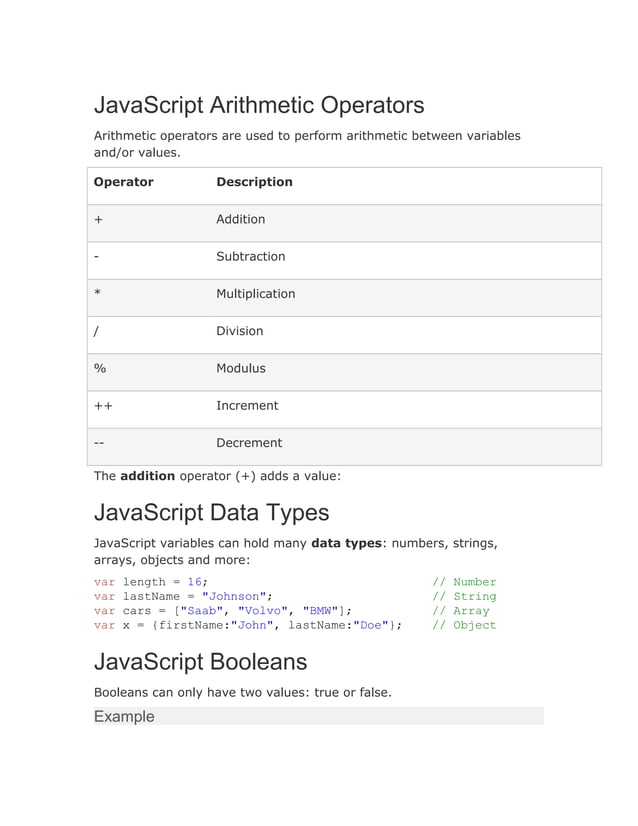
Task: Click the '// String' comment
Action: pyautogui.click(x=464, y=596)
